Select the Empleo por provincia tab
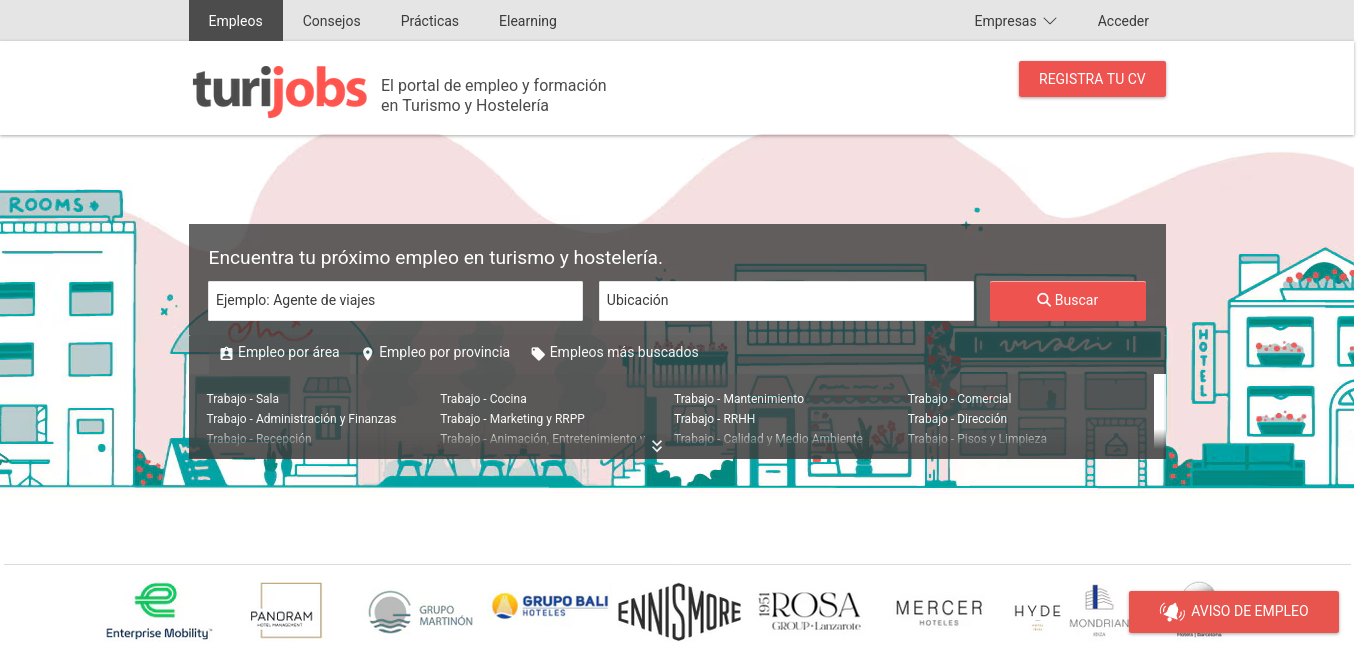1366x651 pixels. 435,353
